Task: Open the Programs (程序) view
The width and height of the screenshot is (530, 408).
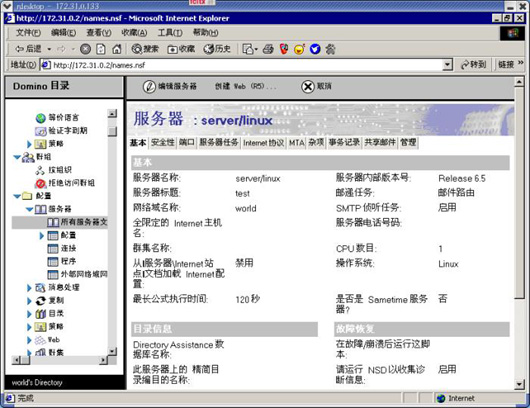Action: click(62, 261)
